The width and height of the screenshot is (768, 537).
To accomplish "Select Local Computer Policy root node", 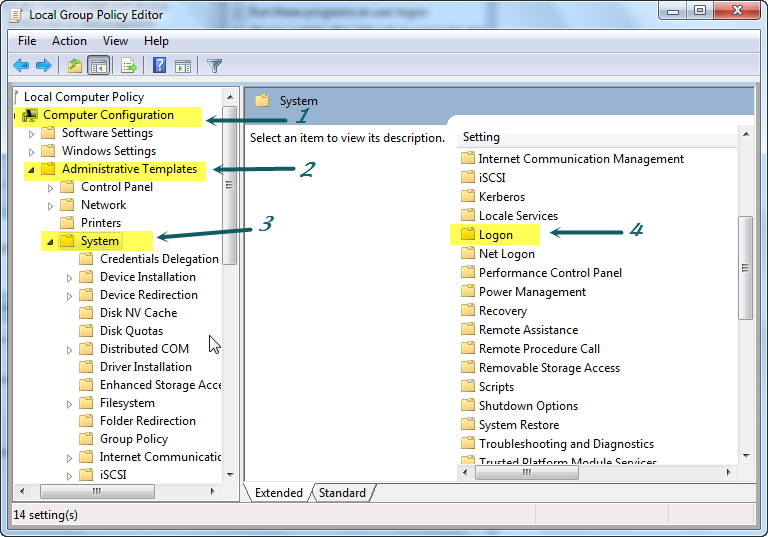I will click(84, 97).
